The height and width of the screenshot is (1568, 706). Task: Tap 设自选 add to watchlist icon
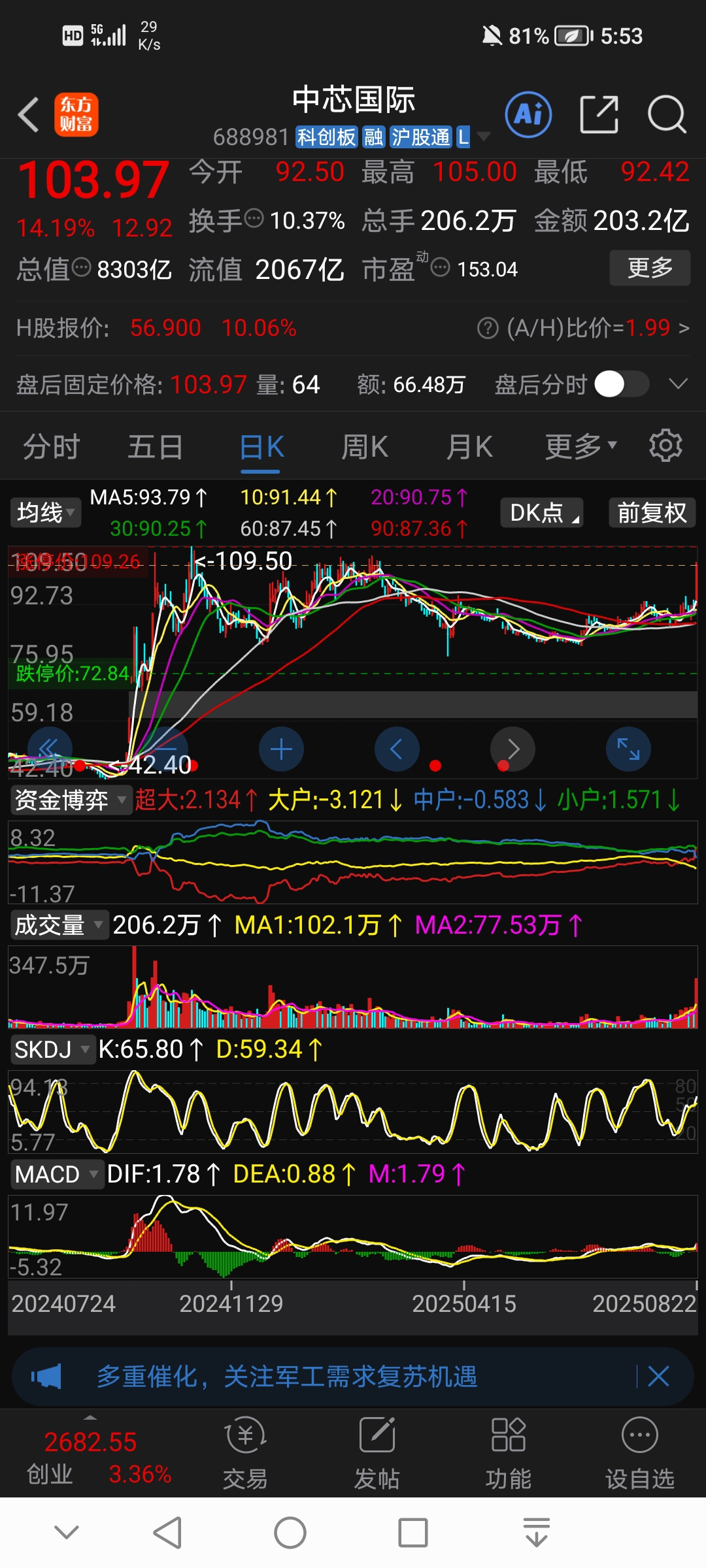[639, 1454]
